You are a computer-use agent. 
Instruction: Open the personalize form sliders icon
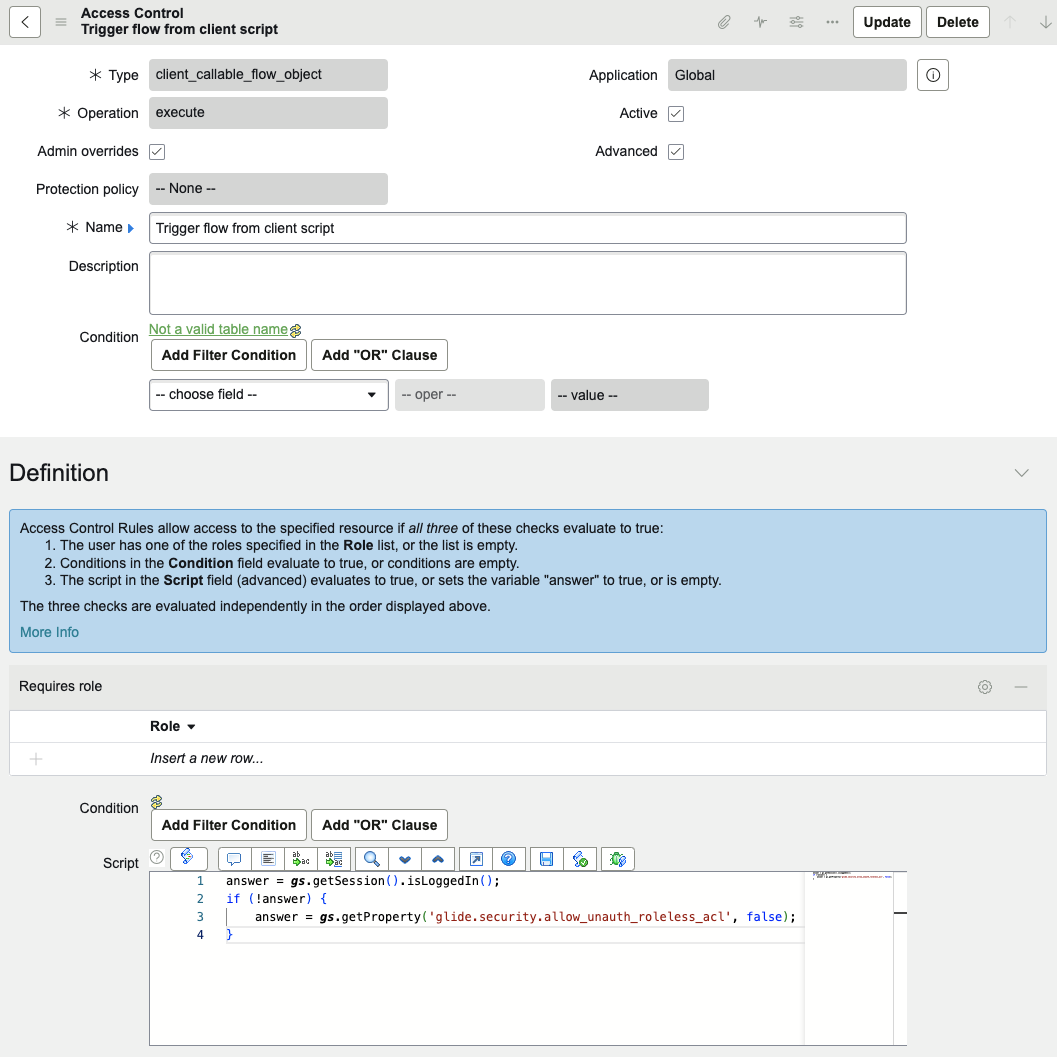(796, 21)
